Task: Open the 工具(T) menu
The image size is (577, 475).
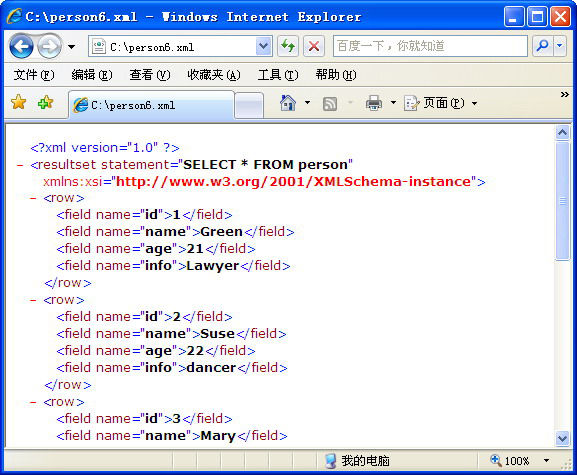Action: [278, 75]
